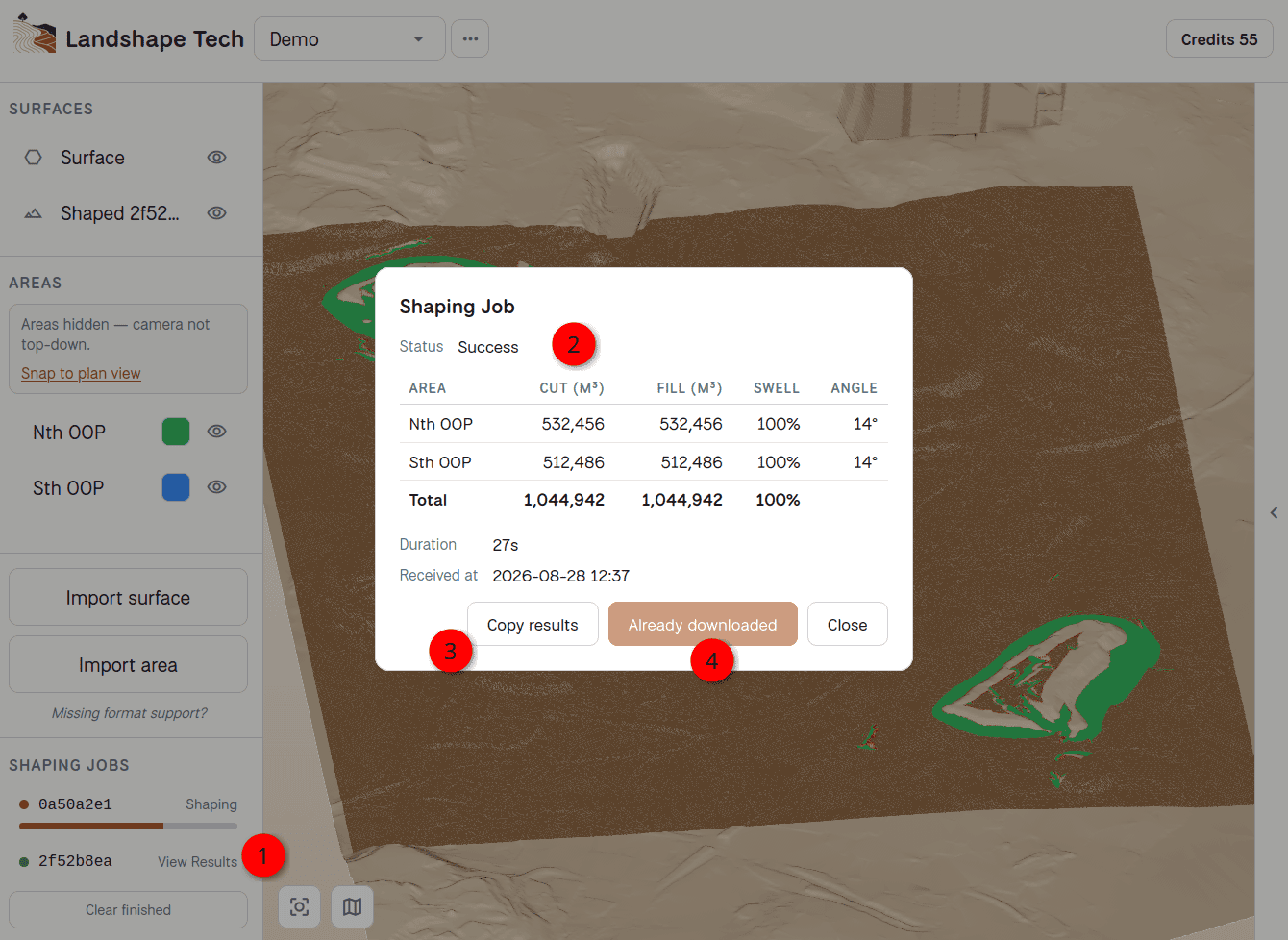Click the Sth OOP row in results table
1288x940 pixels.
643,462
